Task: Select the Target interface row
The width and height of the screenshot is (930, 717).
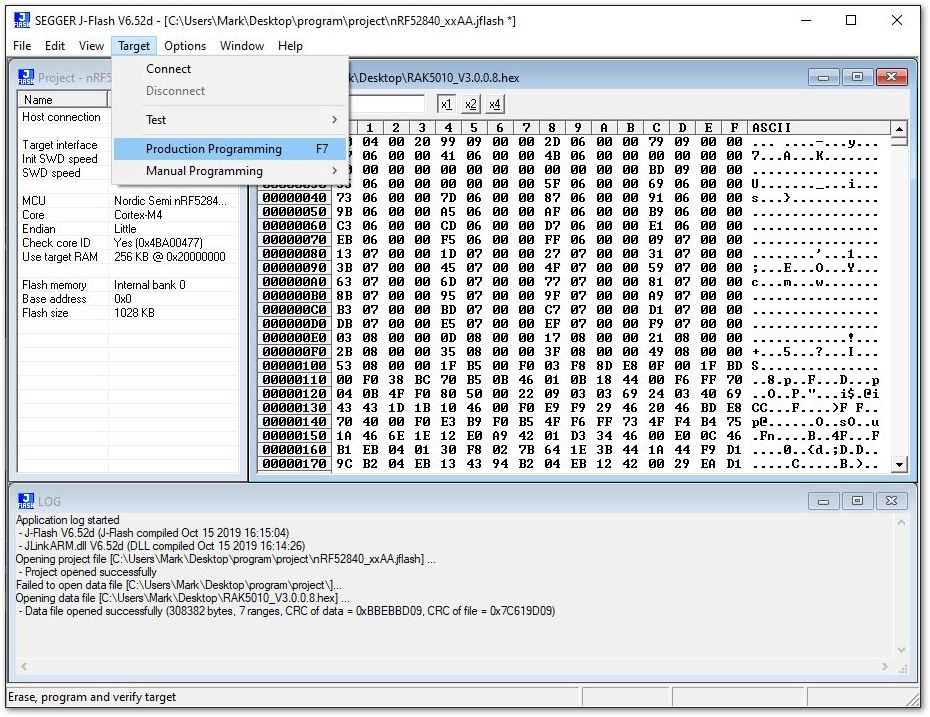Action: [60, 145]
